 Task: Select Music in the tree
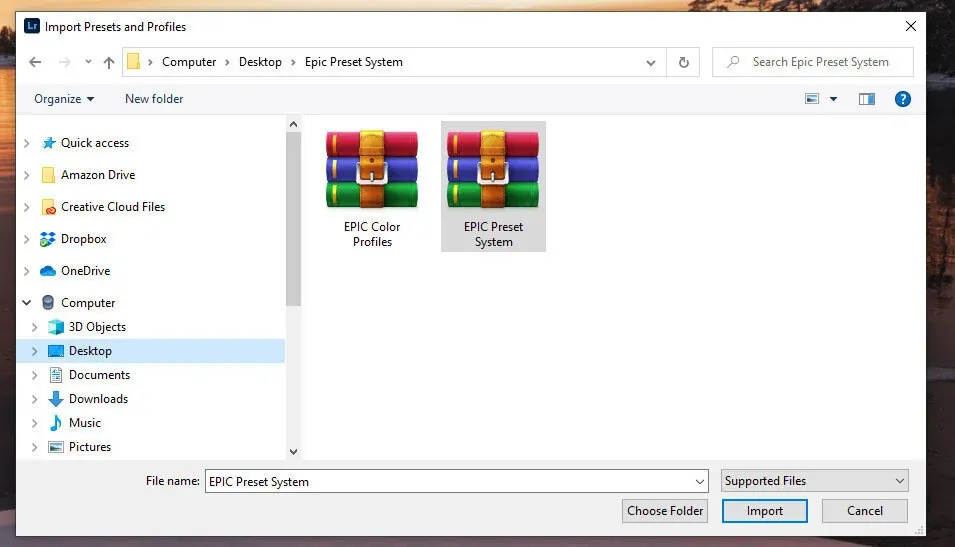tap(85, 423)
